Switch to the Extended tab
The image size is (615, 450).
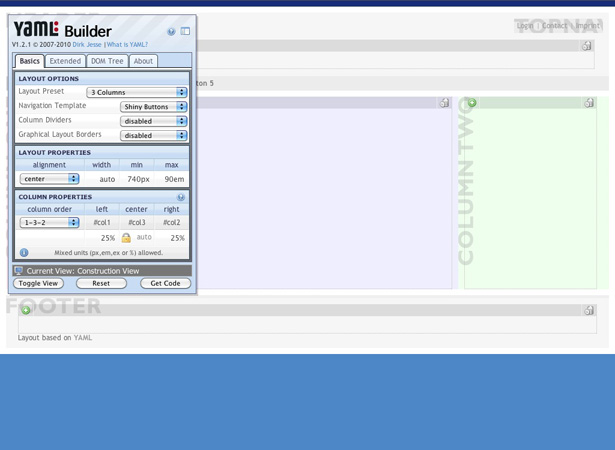pos(65,61)
